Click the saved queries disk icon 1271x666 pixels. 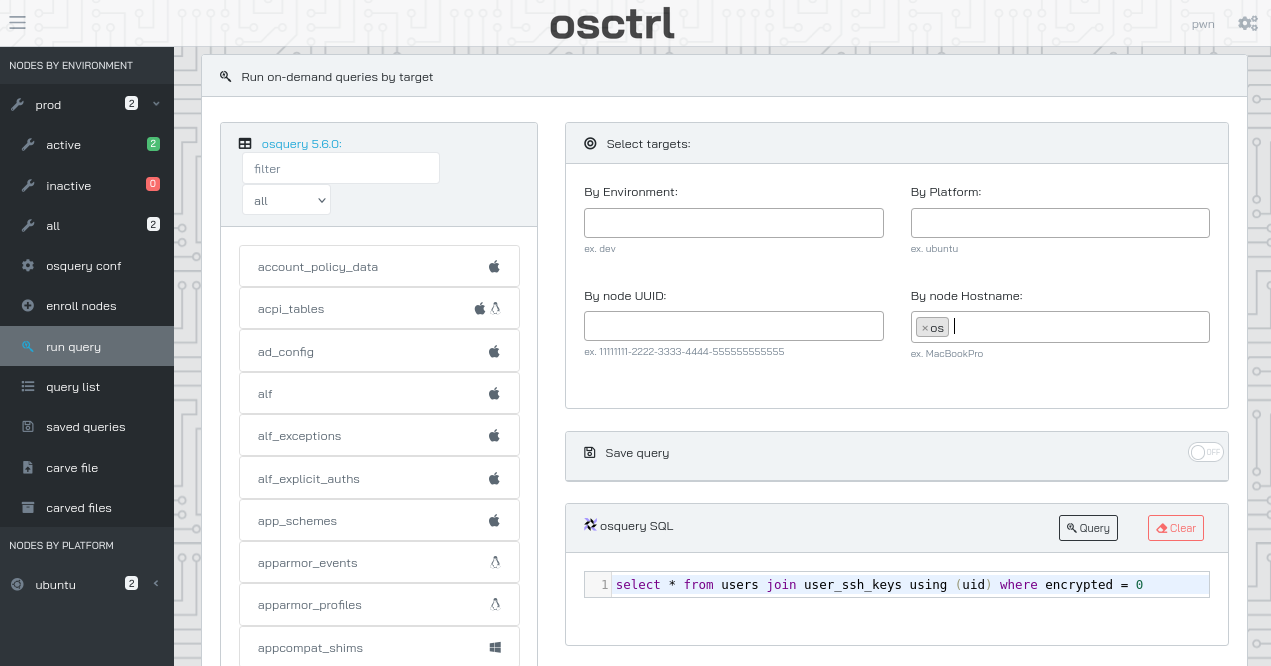click(28, 427)
